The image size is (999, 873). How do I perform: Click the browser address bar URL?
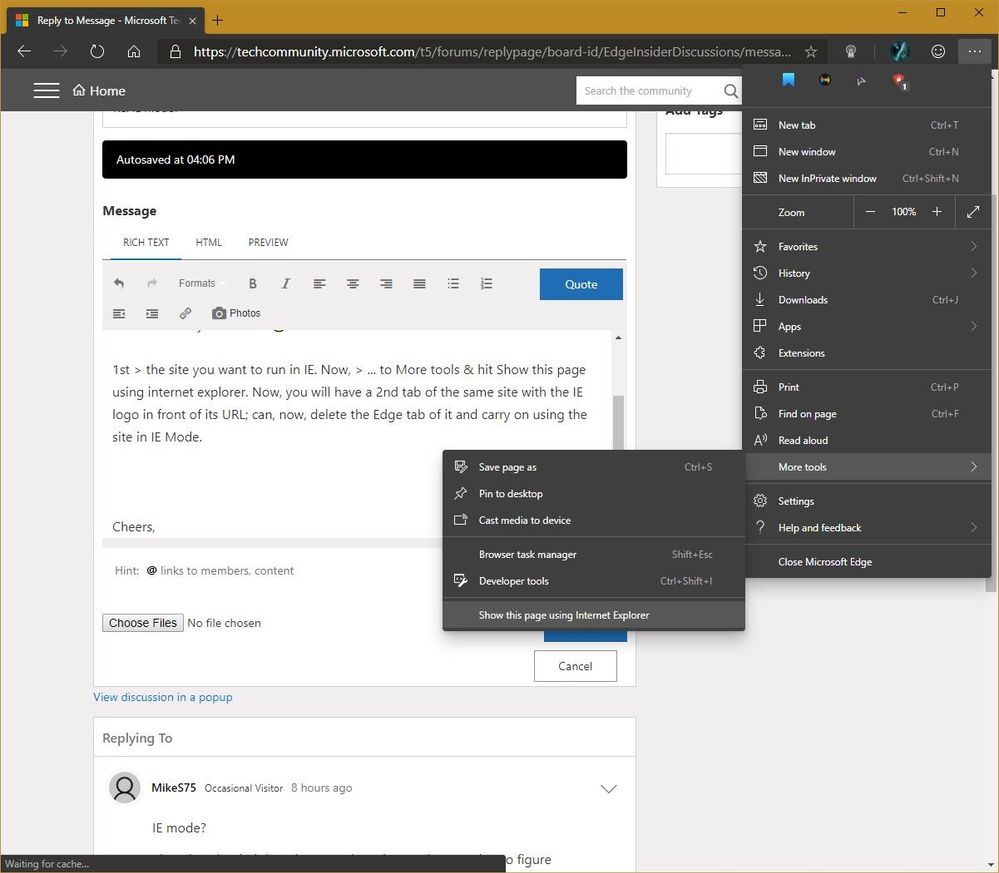click(x=492, y=52)
